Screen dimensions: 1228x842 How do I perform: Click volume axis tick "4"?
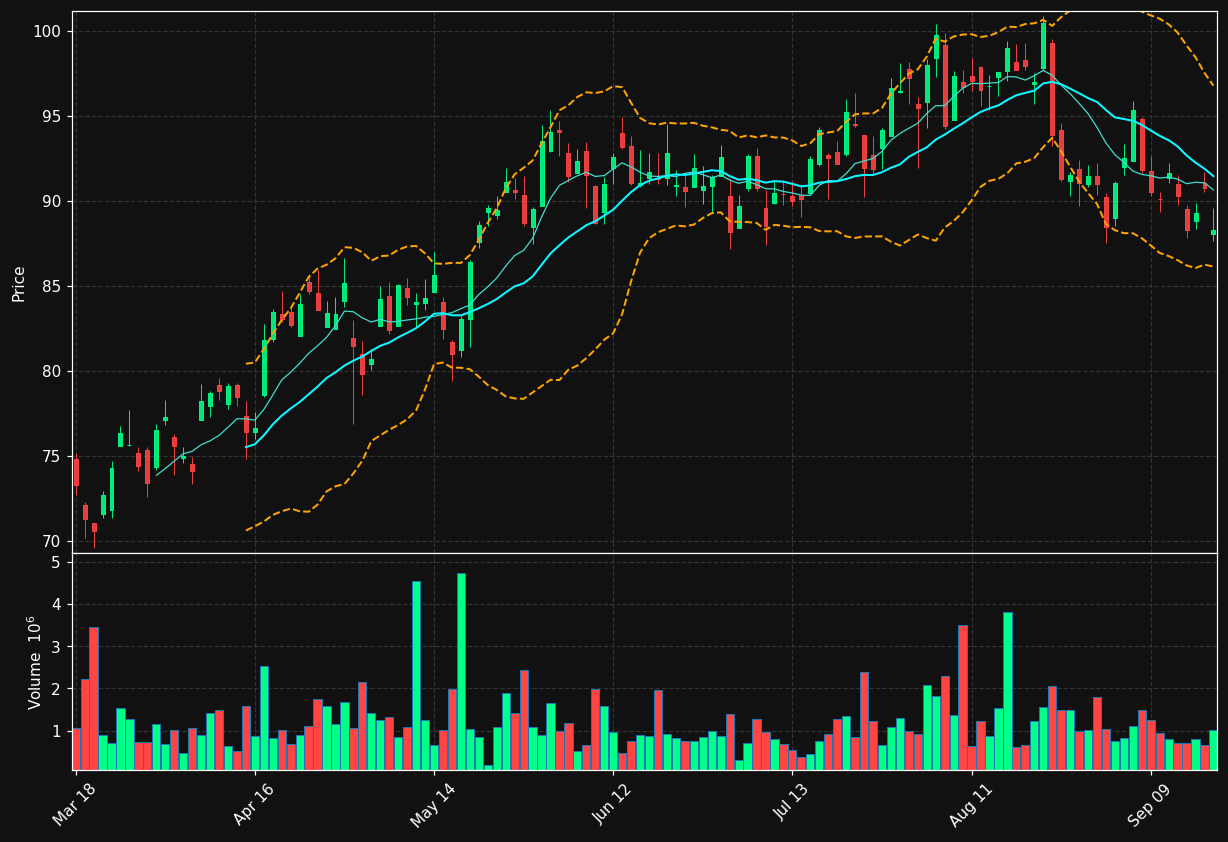[55, 605]
